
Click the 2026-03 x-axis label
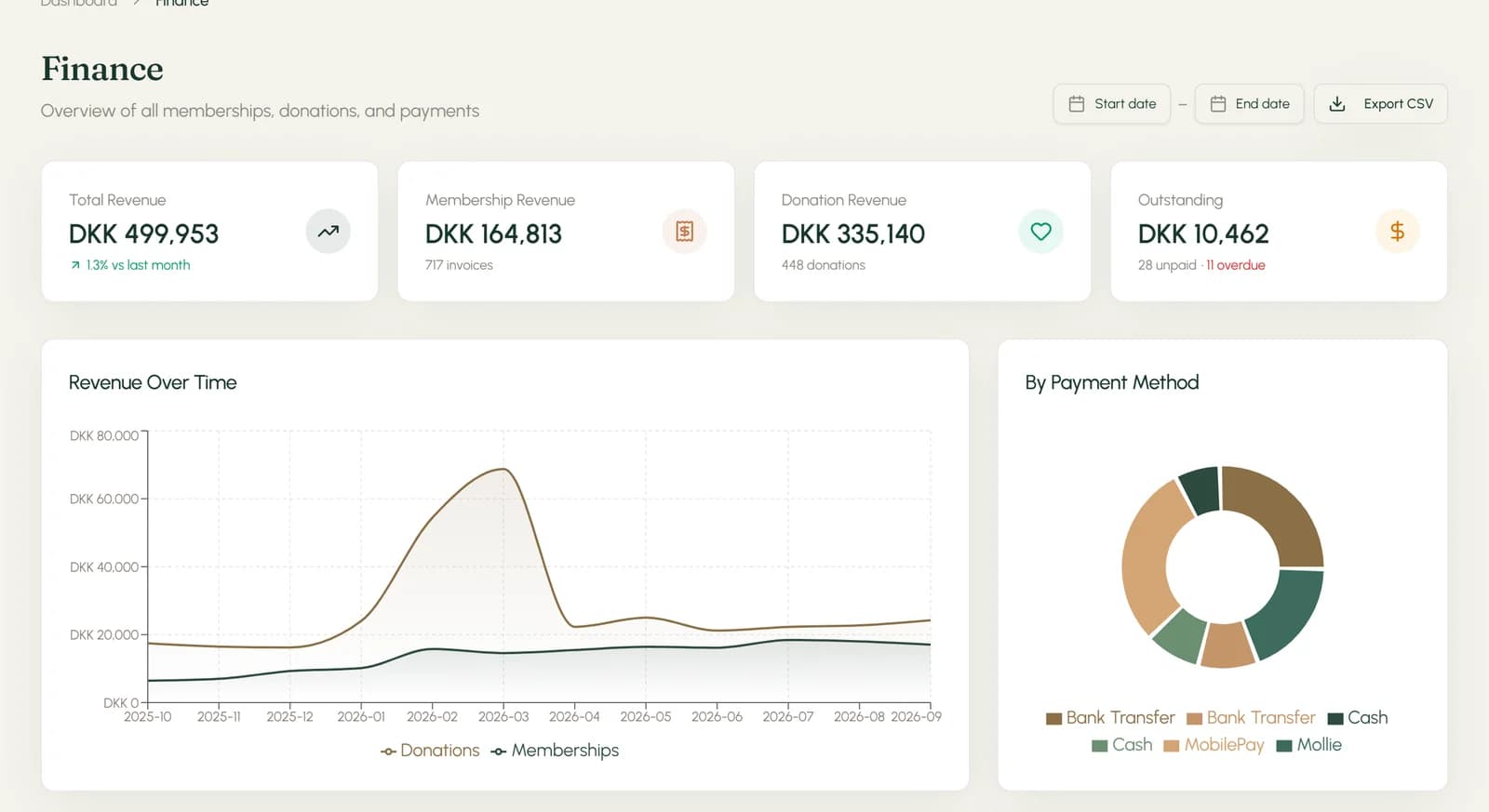[x=503, y=717]
